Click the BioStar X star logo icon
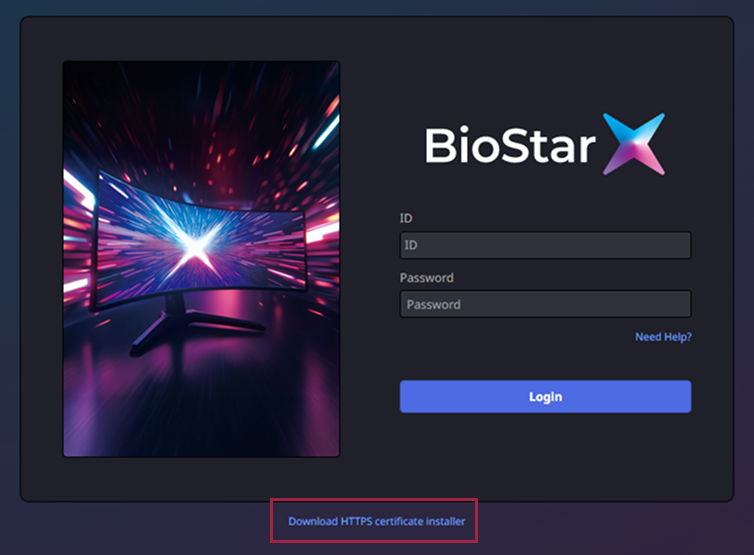Image resolution: width=754 pixels, height=555 pixels. 633,144
